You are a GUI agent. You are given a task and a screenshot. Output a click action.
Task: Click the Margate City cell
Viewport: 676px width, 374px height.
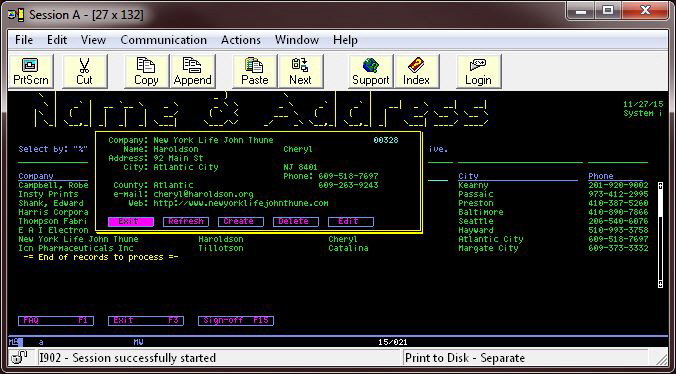click(488, 249)
